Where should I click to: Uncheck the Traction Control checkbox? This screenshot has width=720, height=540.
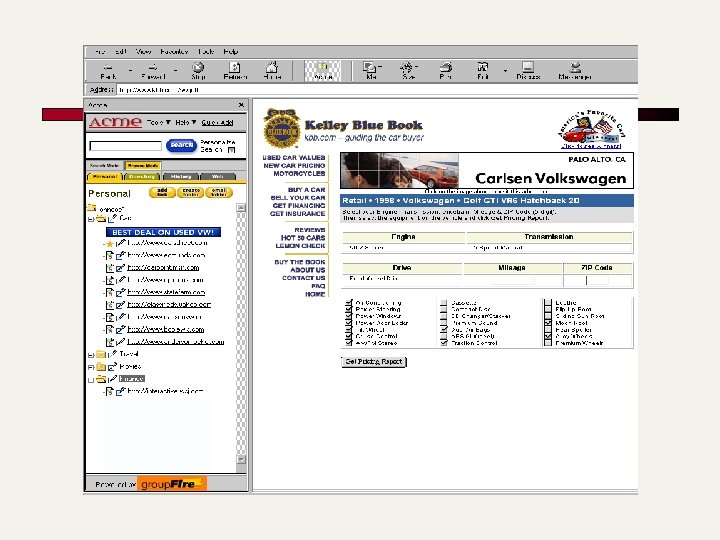[444, 343]
